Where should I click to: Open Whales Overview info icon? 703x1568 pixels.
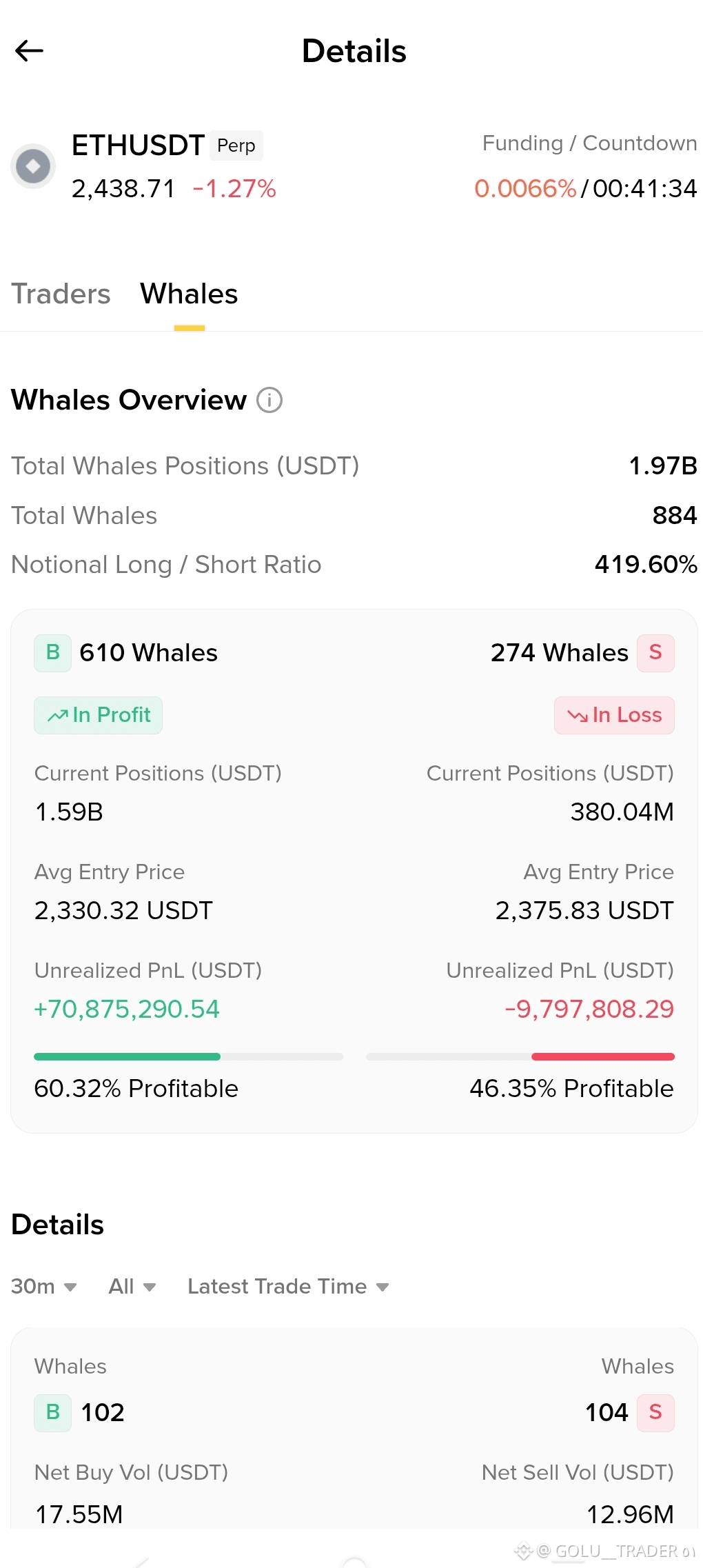click(269, 400)
